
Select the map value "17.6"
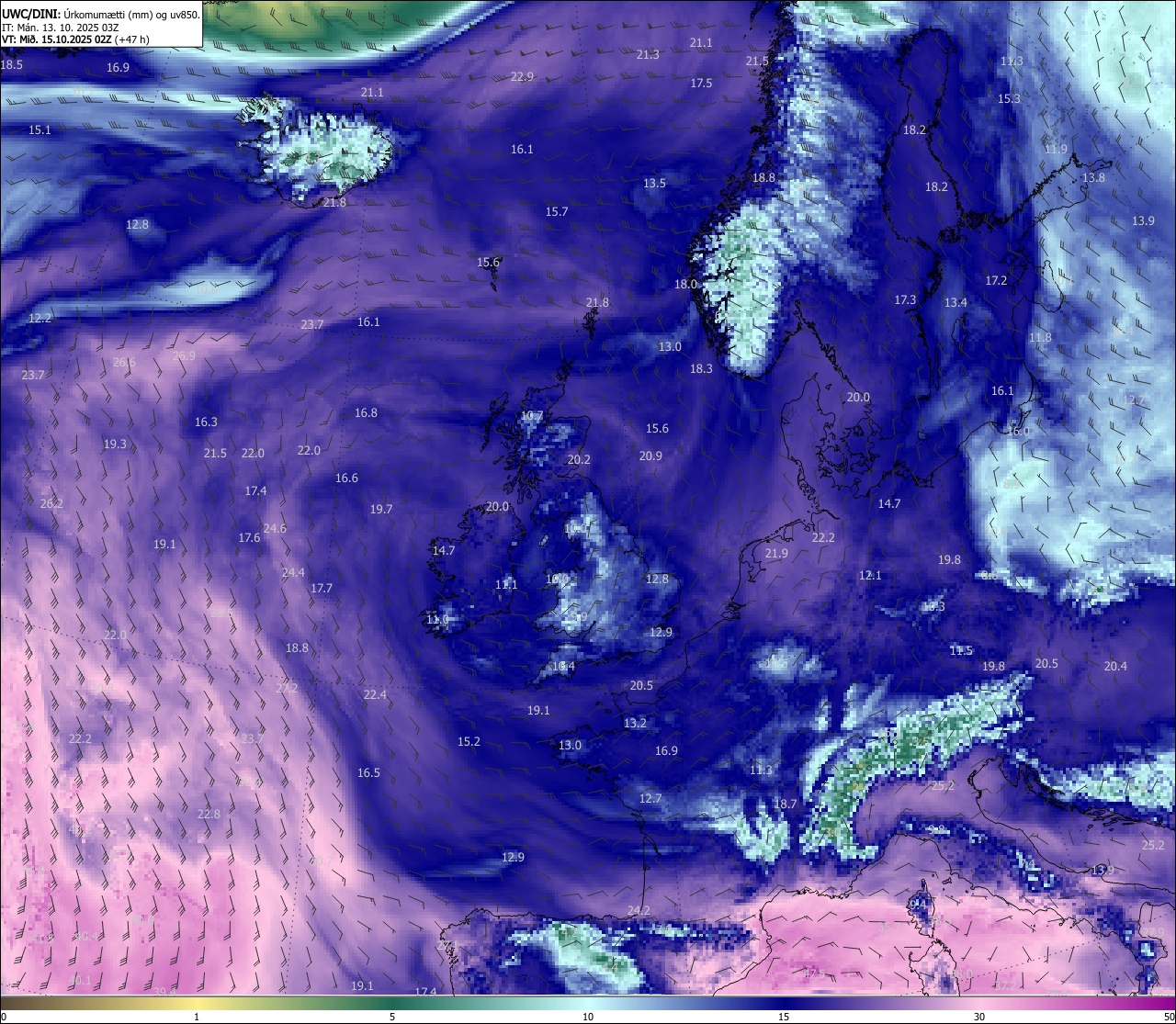249,538
